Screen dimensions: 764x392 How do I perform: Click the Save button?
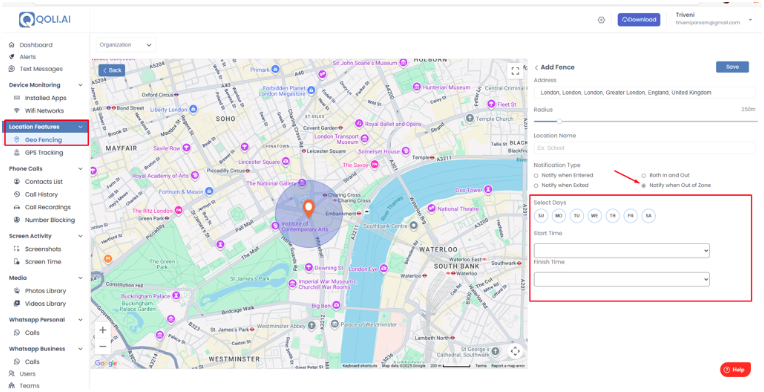point(732,67)
